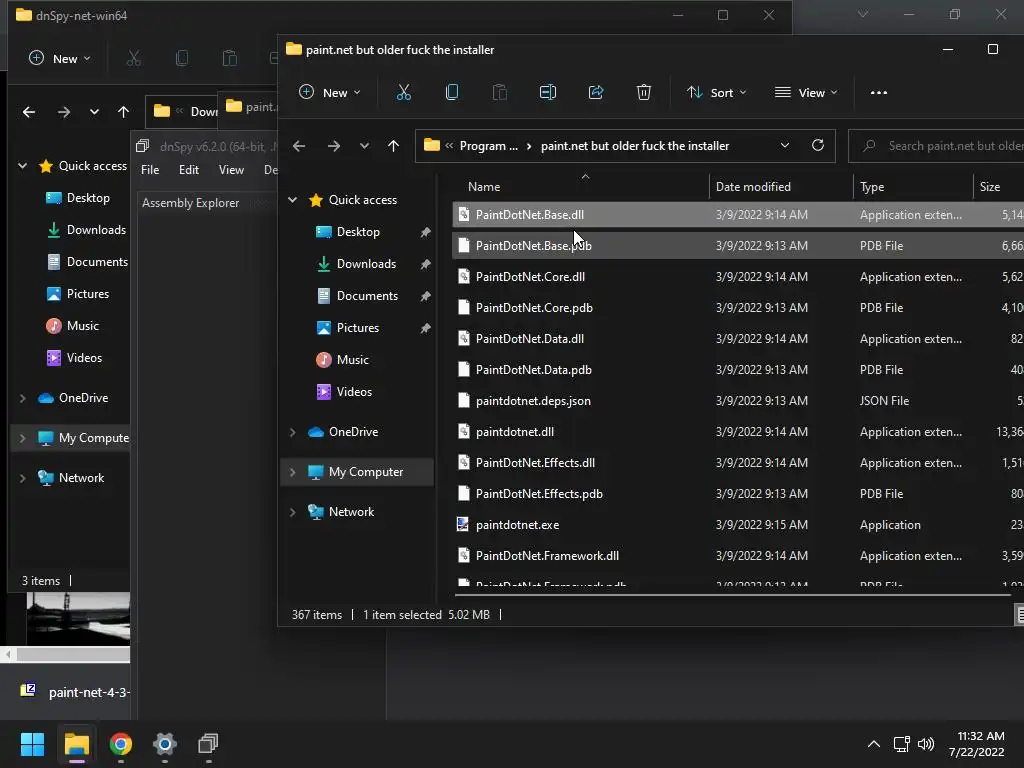Click Assembly Explorer tab in dnSpy
This screenshot has width=1024, height=768.
click(191, 203)
